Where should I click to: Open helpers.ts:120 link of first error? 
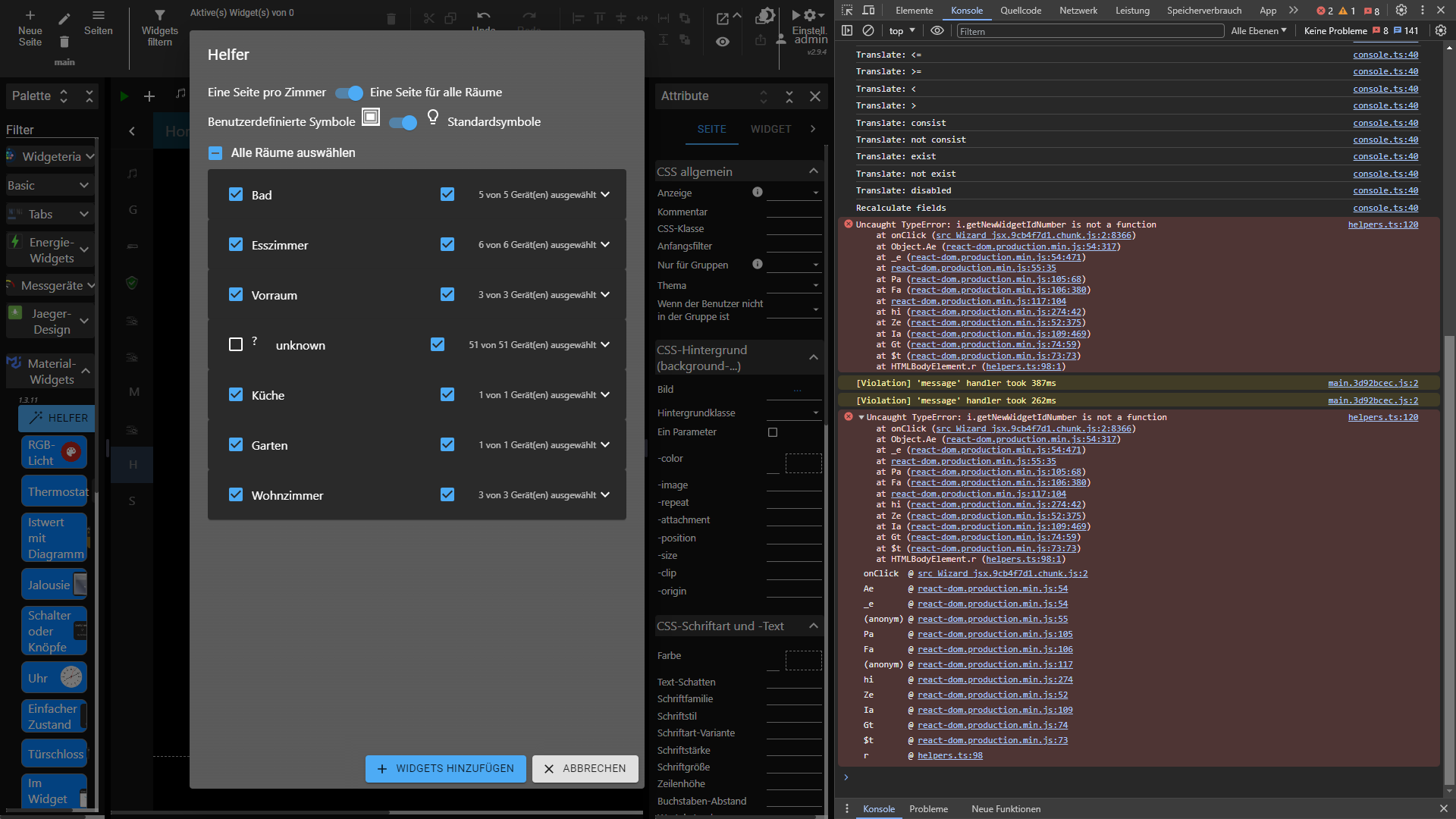(x=1382, y=224)
